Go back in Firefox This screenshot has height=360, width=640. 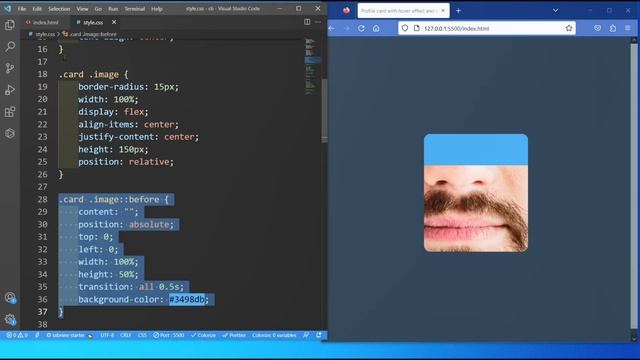(332, 28)
